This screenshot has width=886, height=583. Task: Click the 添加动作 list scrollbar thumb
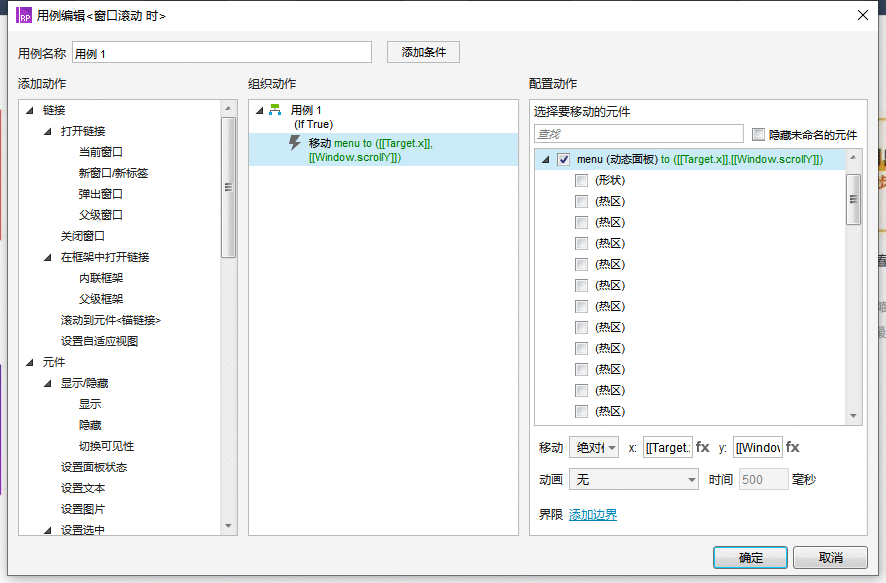[x=228, y=188]
